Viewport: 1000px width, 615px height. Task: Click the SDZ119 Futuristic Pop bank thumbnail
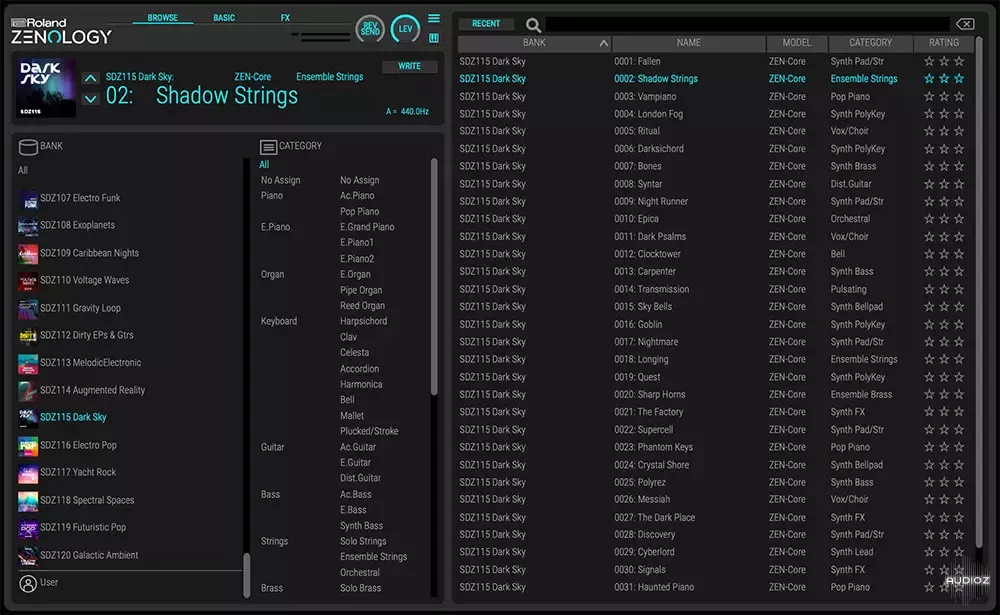[x=28, y=528]
